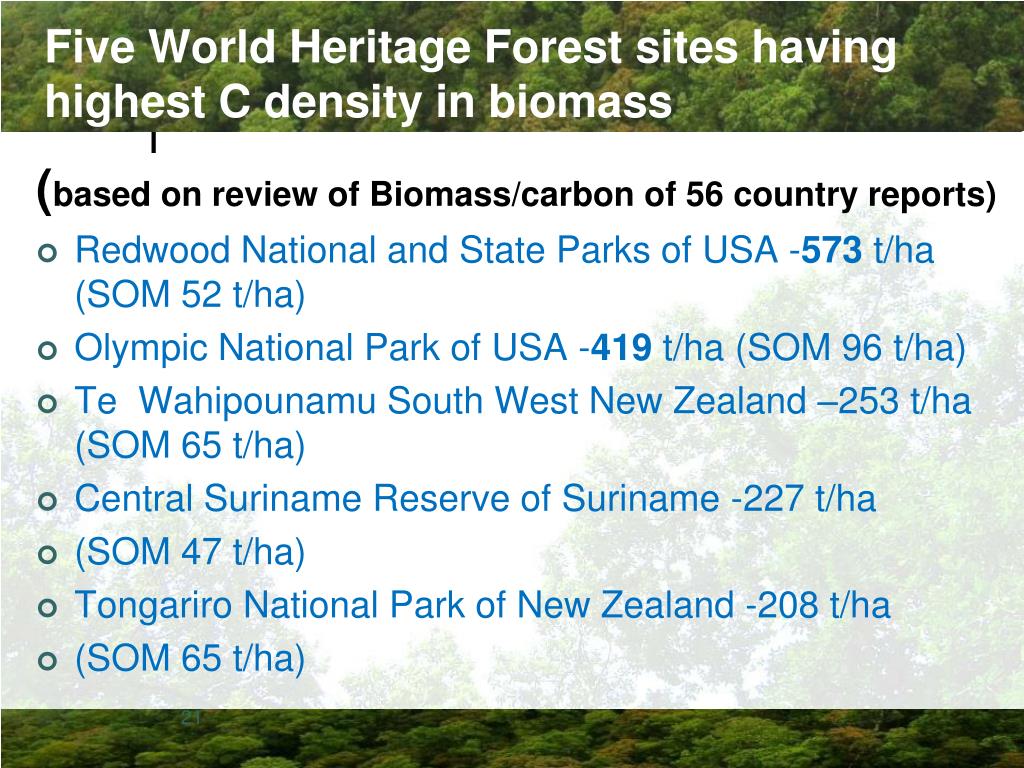This screenshot has width=1024, height=768.
Task: Click '(SOM 65 t/ha)' under the Te Wahipounamu line
Action: click(190, 445)
